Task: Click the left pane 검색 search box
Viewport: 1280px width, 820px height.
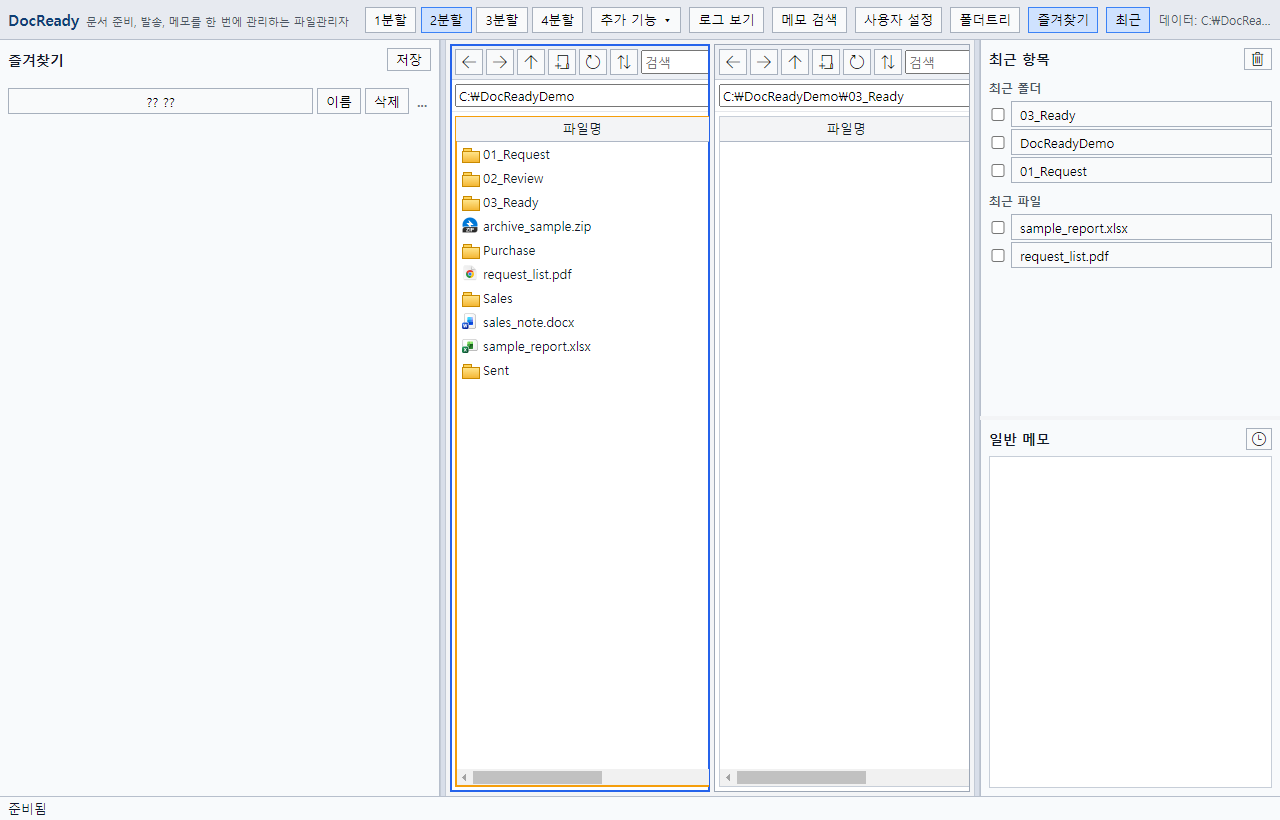Action: pos(675,62)
